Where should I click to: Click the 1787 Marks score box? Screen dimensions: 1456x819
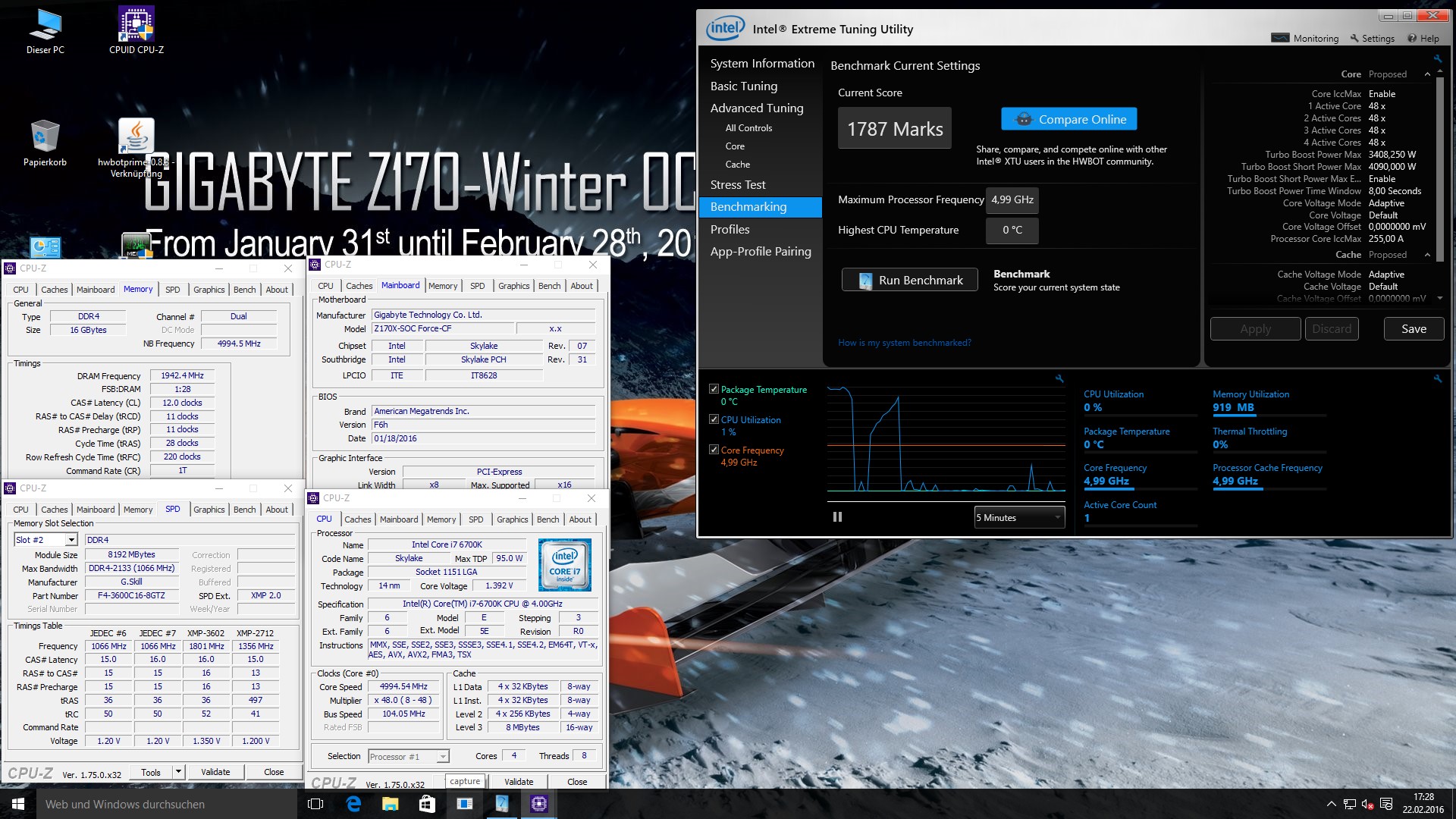click(x=894, y=129)
